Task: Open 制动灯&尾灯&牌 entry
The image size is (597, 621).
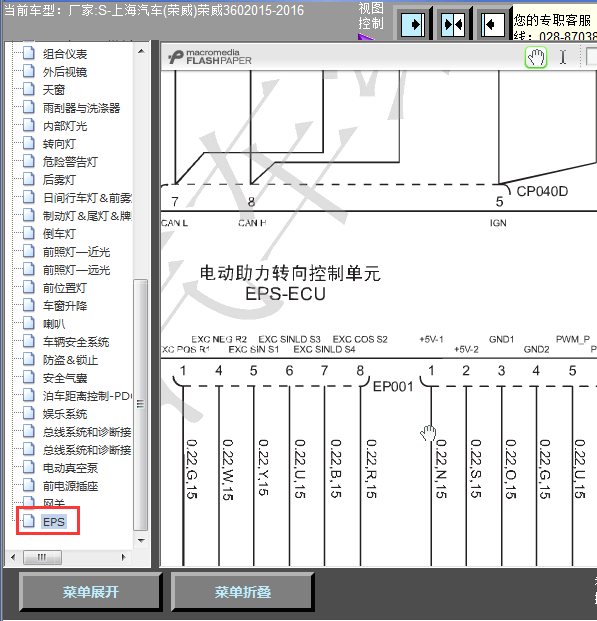Action: [87, 216]
